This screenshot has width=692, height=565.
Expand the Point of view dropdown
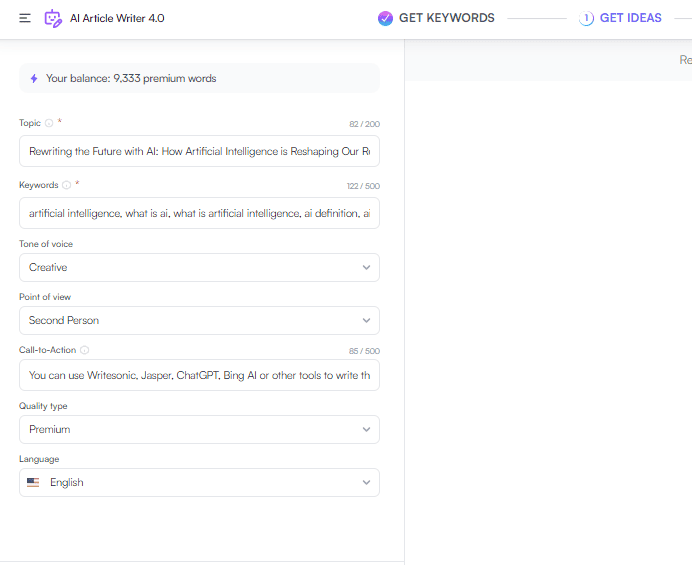pyautogui.click(x=199, y=320)
